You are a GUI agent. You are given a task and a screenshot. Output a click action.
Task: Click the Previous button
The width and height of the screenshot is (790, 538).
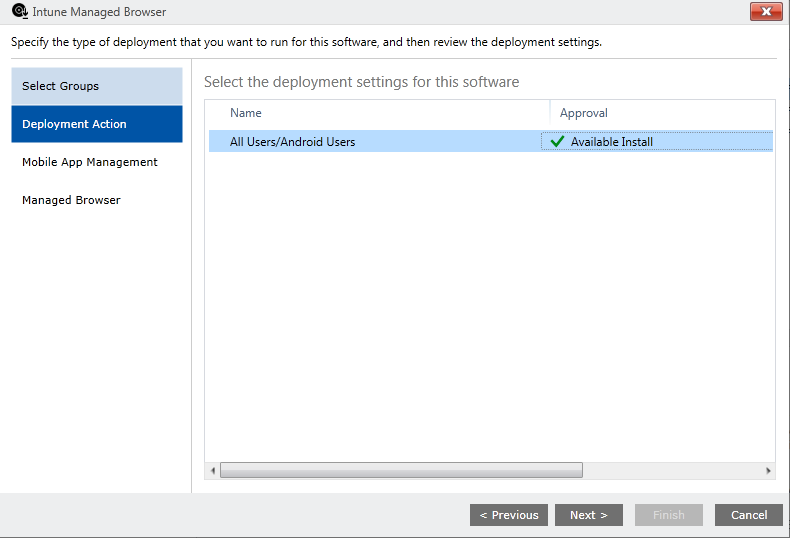(509, 515)
